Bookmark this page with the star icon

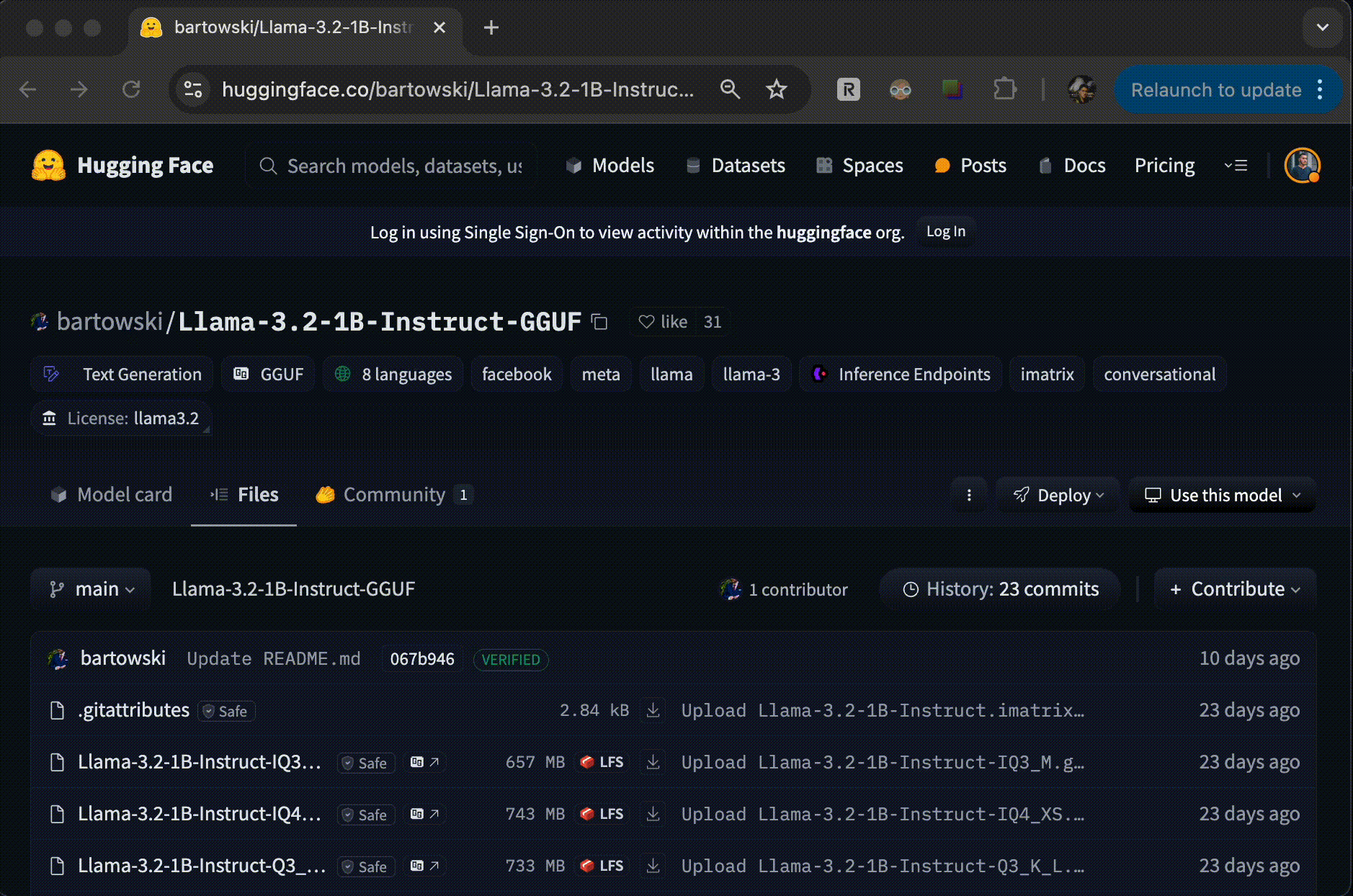(776, 89)
